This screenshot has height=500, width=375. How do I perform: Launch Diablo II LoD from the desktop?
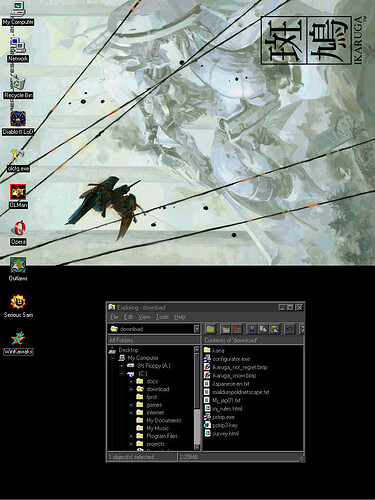tap(18, 123)
